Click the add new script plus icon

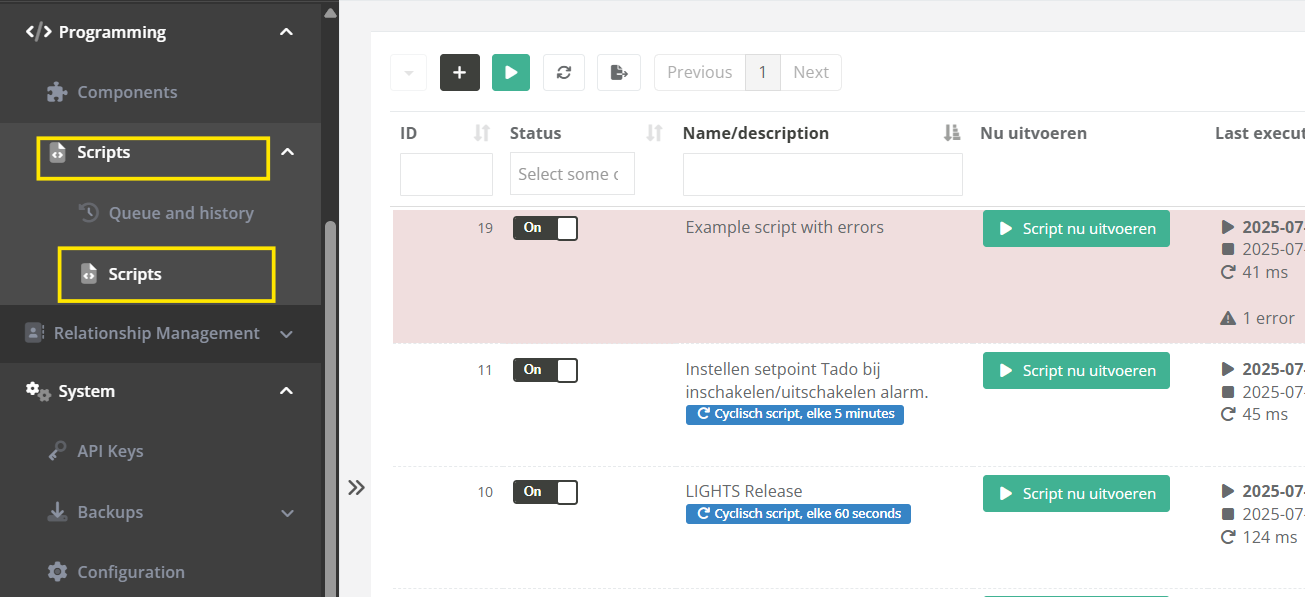[x=460, y=72]
